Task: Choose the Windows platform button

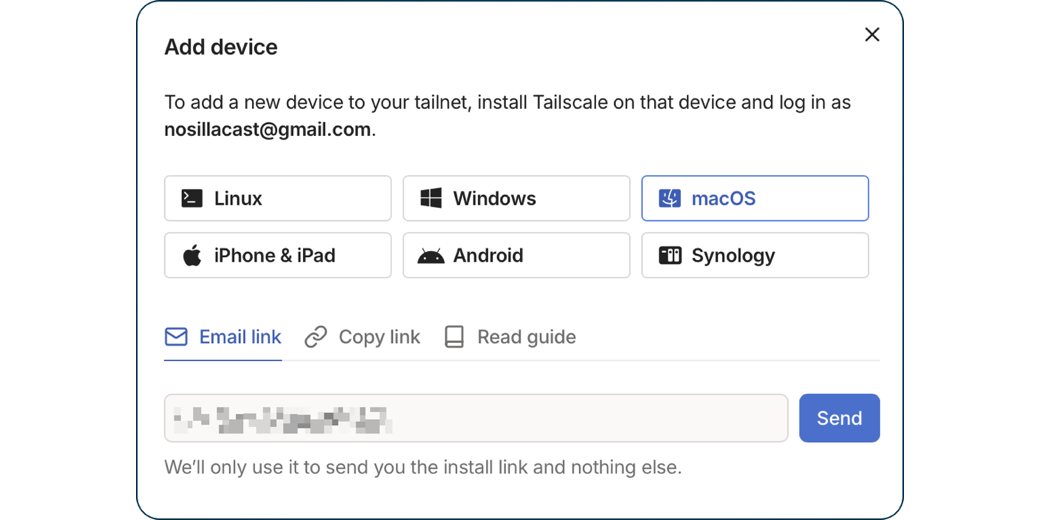Action: coord(516,198)
